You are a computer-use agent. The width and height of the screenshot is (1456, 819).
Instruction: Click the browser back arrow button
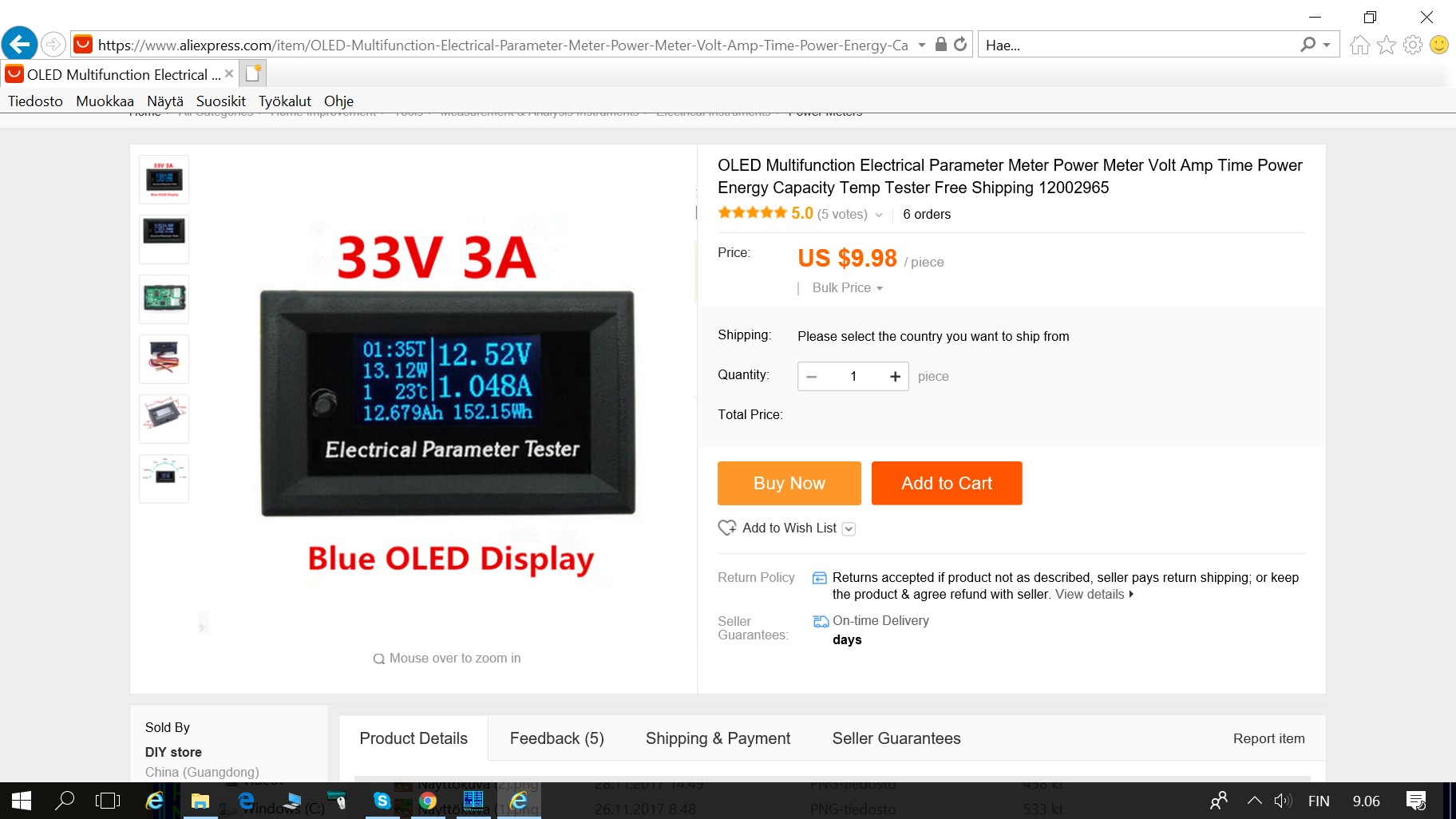coord(20,43)
